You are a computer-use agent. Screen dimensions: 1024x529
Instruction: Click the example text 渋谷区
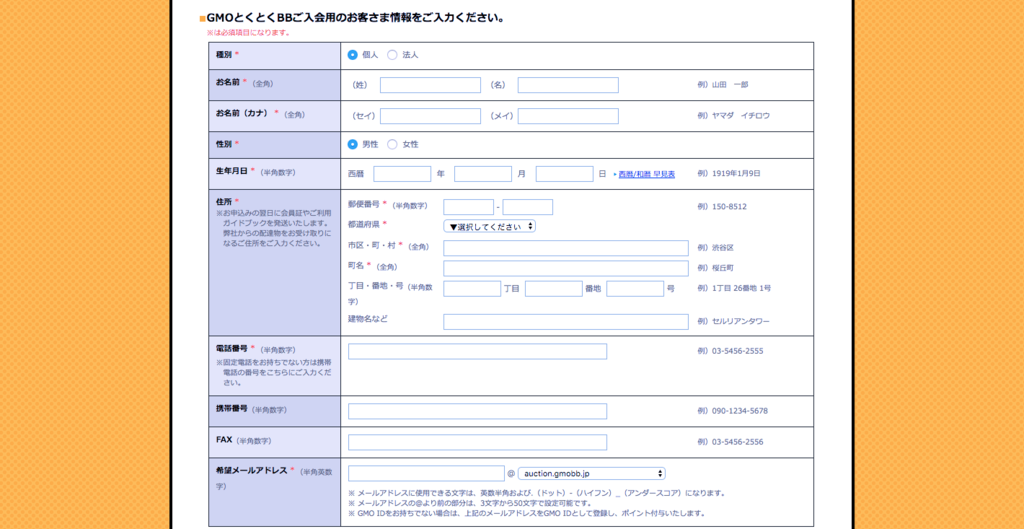click(x=723, y=248)
